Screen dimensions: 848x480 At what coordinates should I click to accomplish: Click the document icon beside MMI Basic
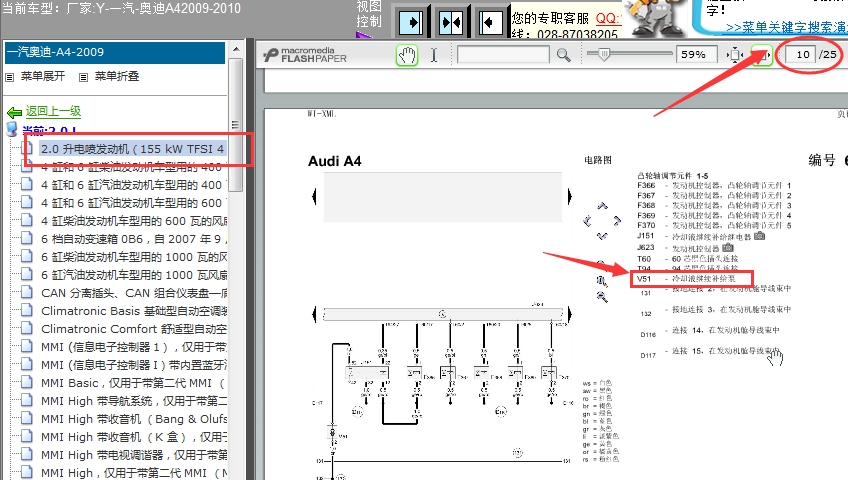[x=26, y=382]
